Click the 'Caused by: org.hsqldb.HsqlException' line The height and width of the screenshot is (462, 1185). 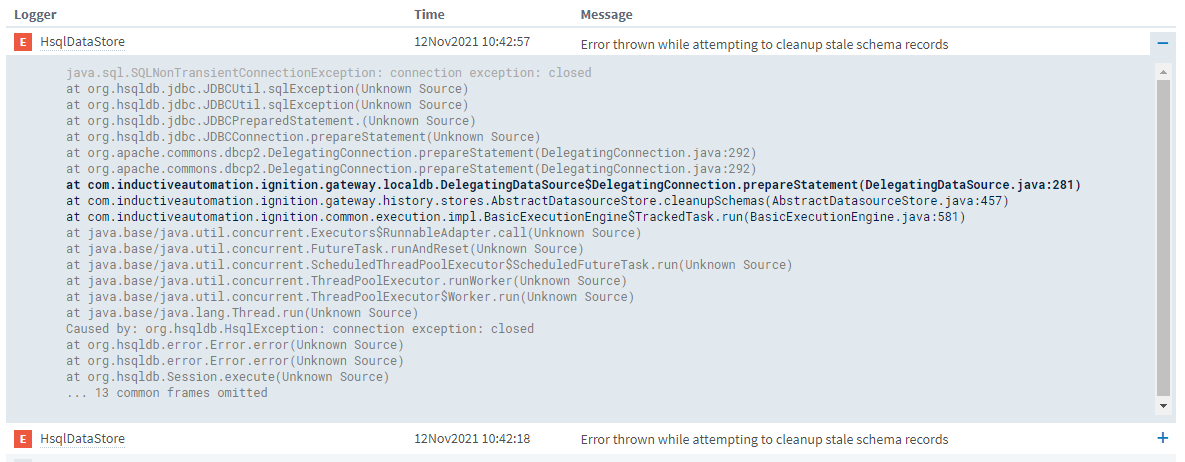click(x=300, y=329)
